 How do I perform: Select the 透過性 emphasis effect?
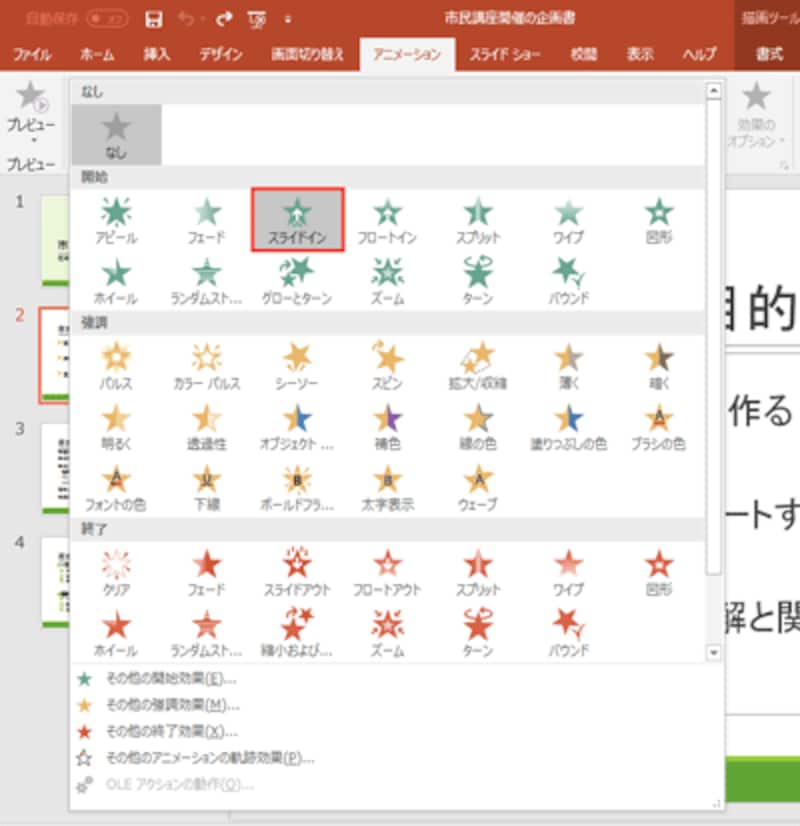click(x=206, y=427)
